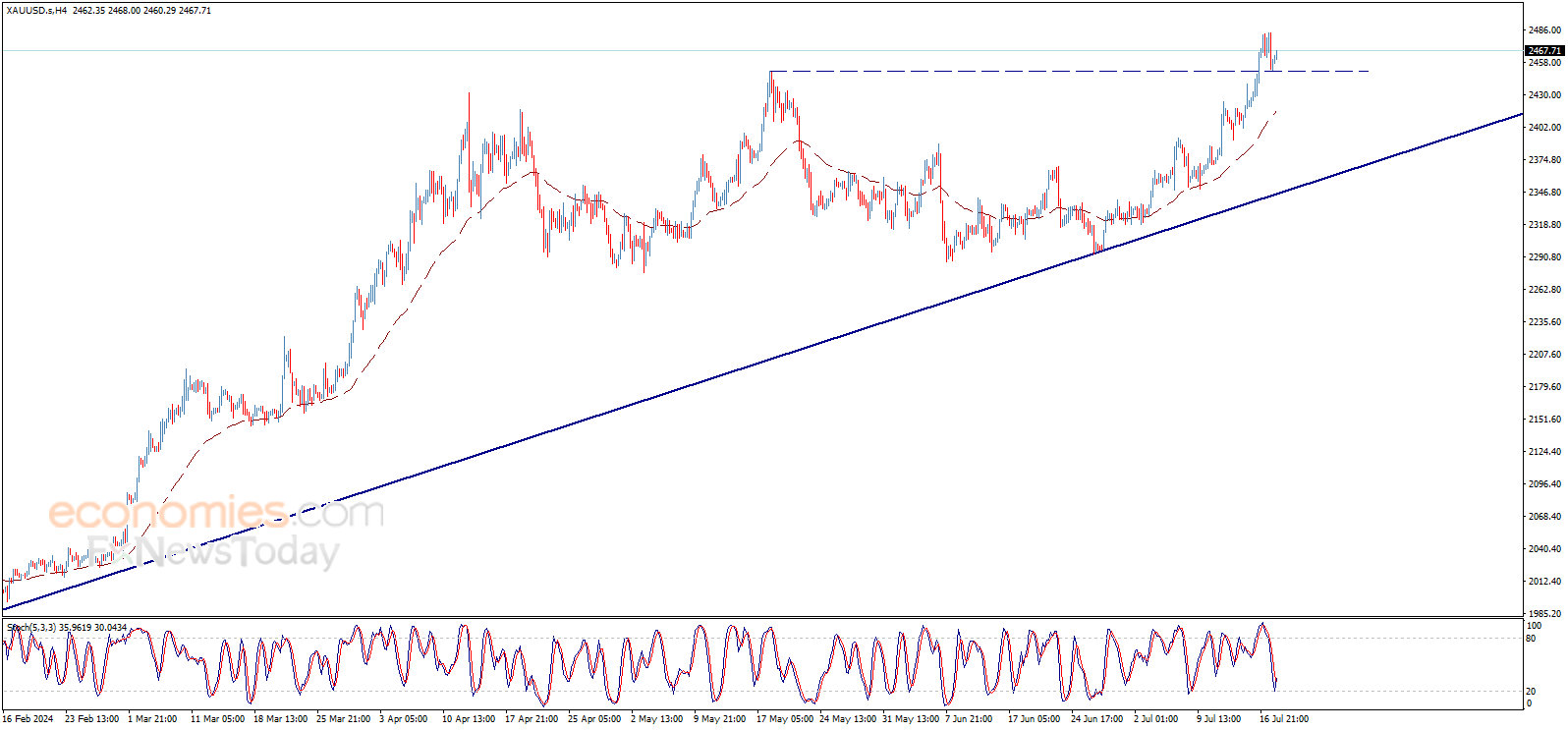Click the 17 May 05:00 date label

(784, 719)
